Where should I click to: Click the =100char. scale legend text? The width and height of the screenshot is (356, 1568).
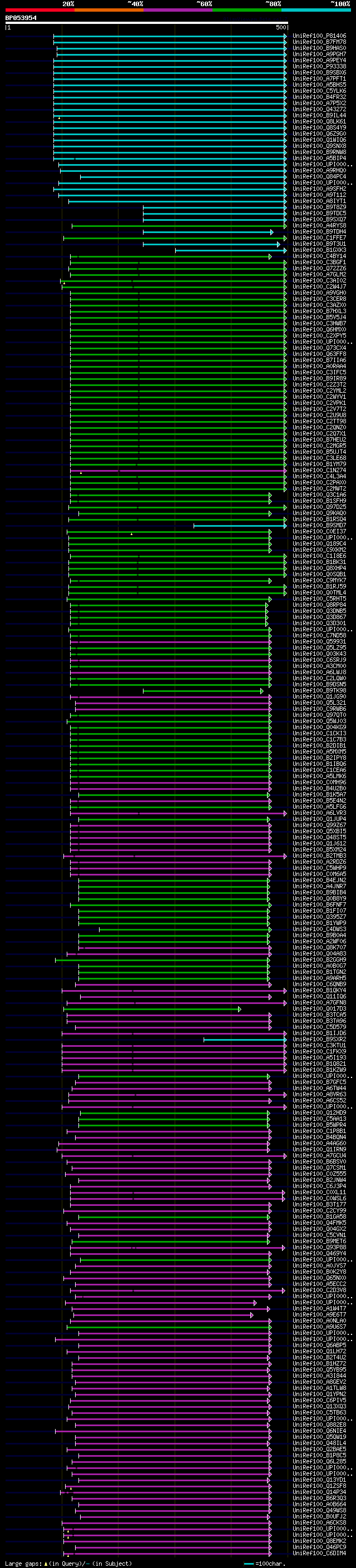point(270,1563)
